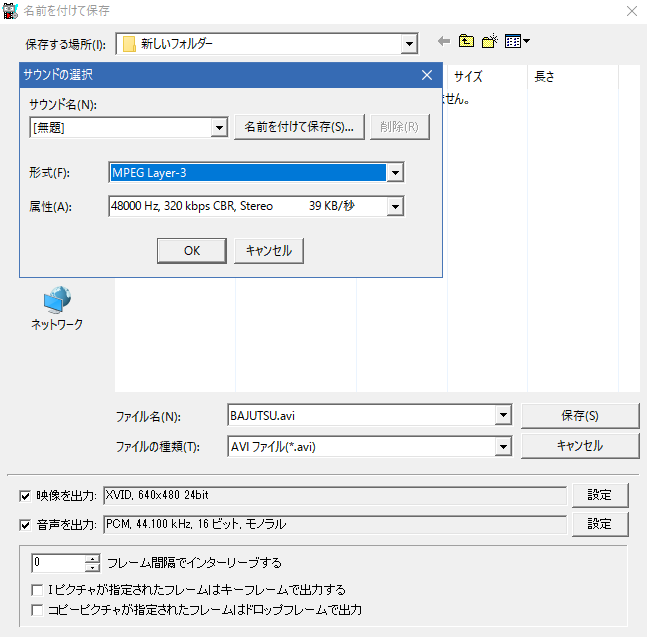
Task: Close the 名前を付けて保存 window
Action: (x=630, y=11)
